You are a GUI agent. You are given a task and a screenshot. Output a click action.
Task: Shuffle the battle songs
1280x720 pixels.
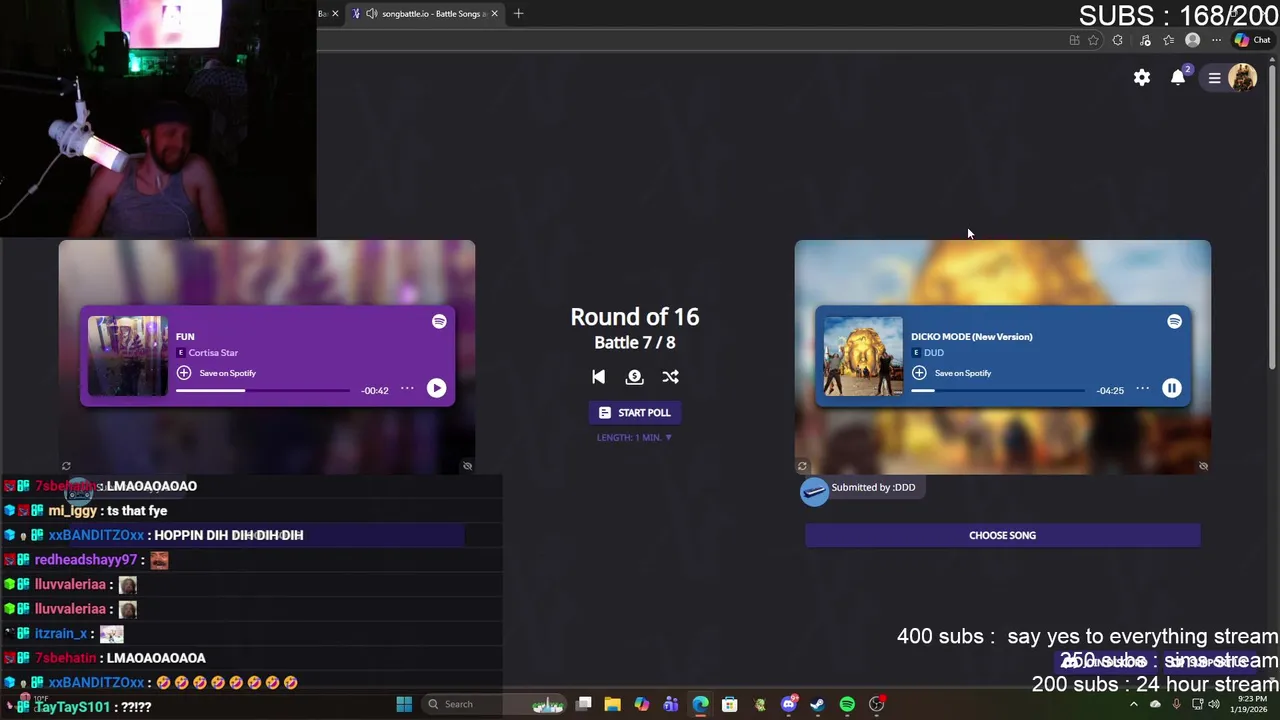(670, 377)
